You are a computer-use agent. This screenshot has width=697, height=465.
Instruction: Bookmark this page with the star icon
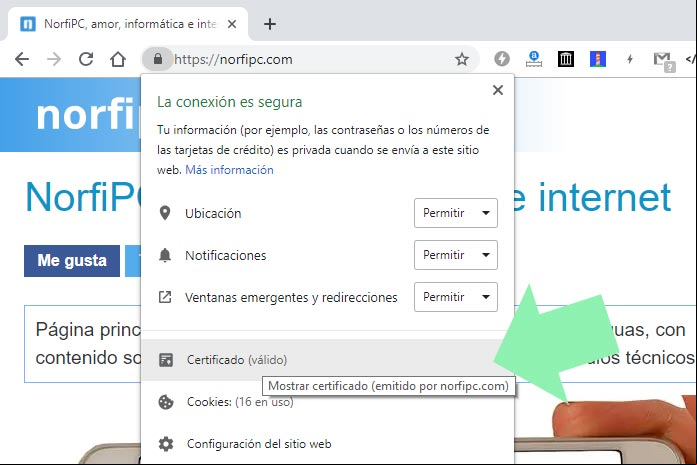point(462,59)
